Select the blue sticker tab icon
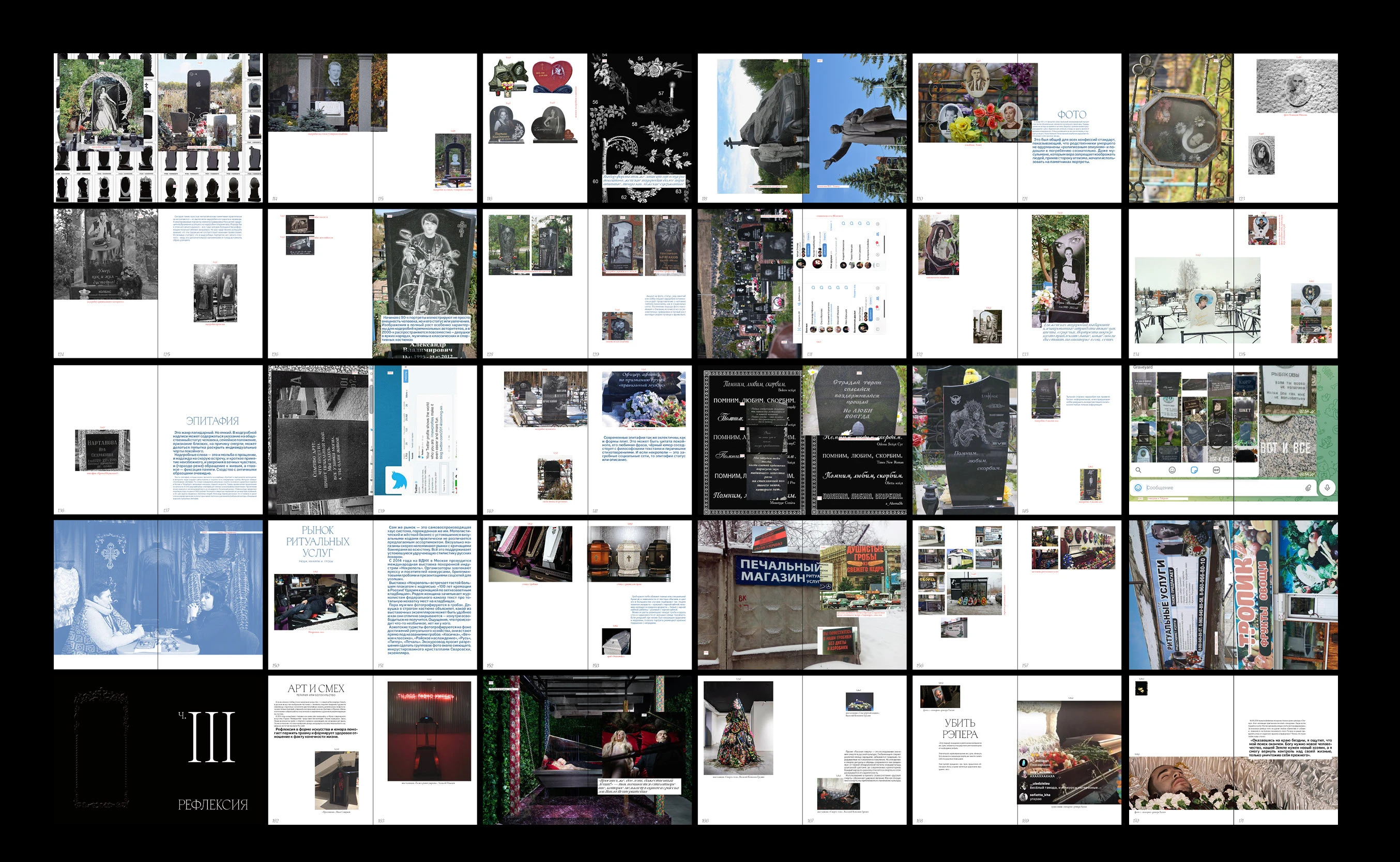The width and height of the screenshot is (1400, 862). point(1194,470)
